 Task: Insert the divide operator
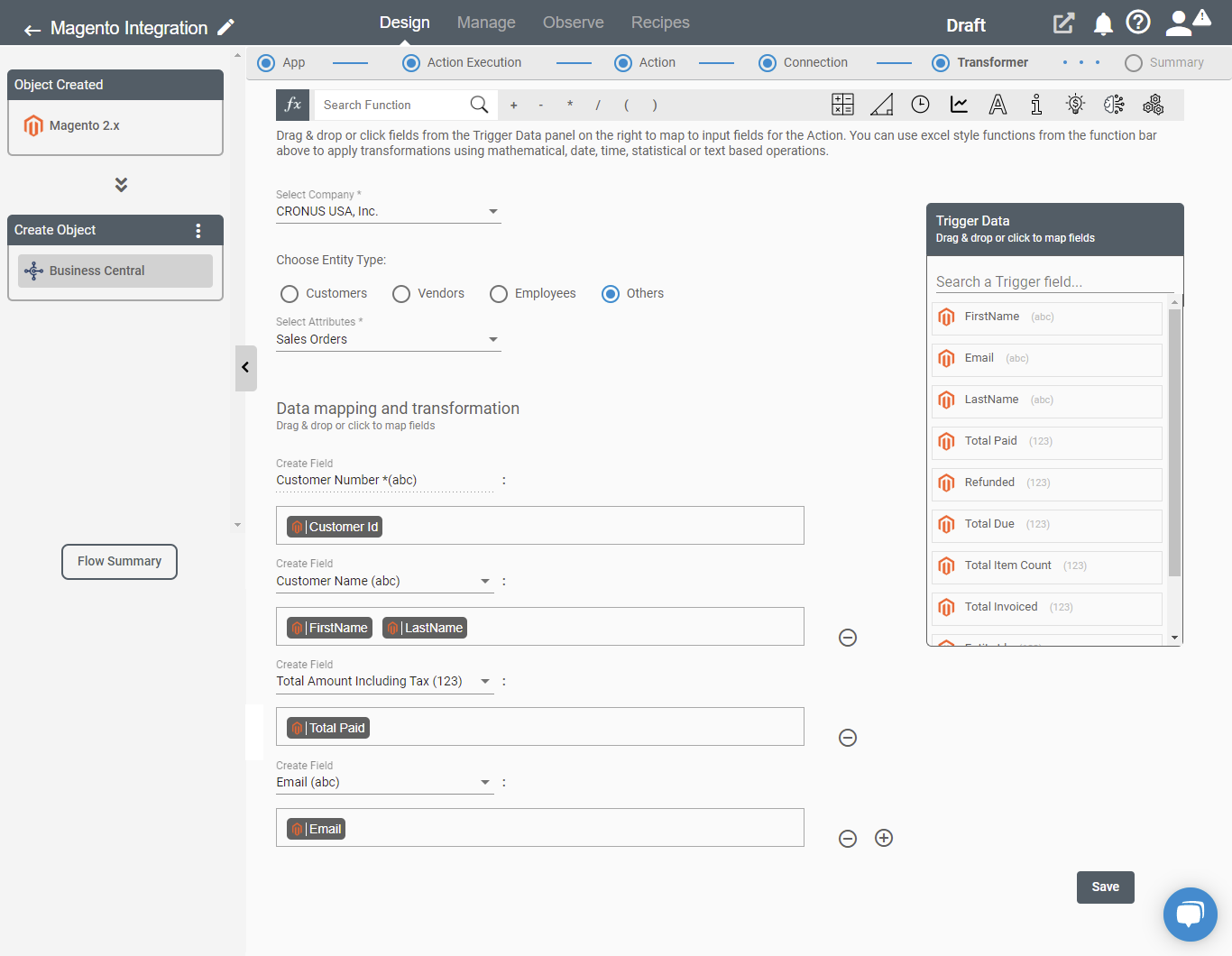598,106
